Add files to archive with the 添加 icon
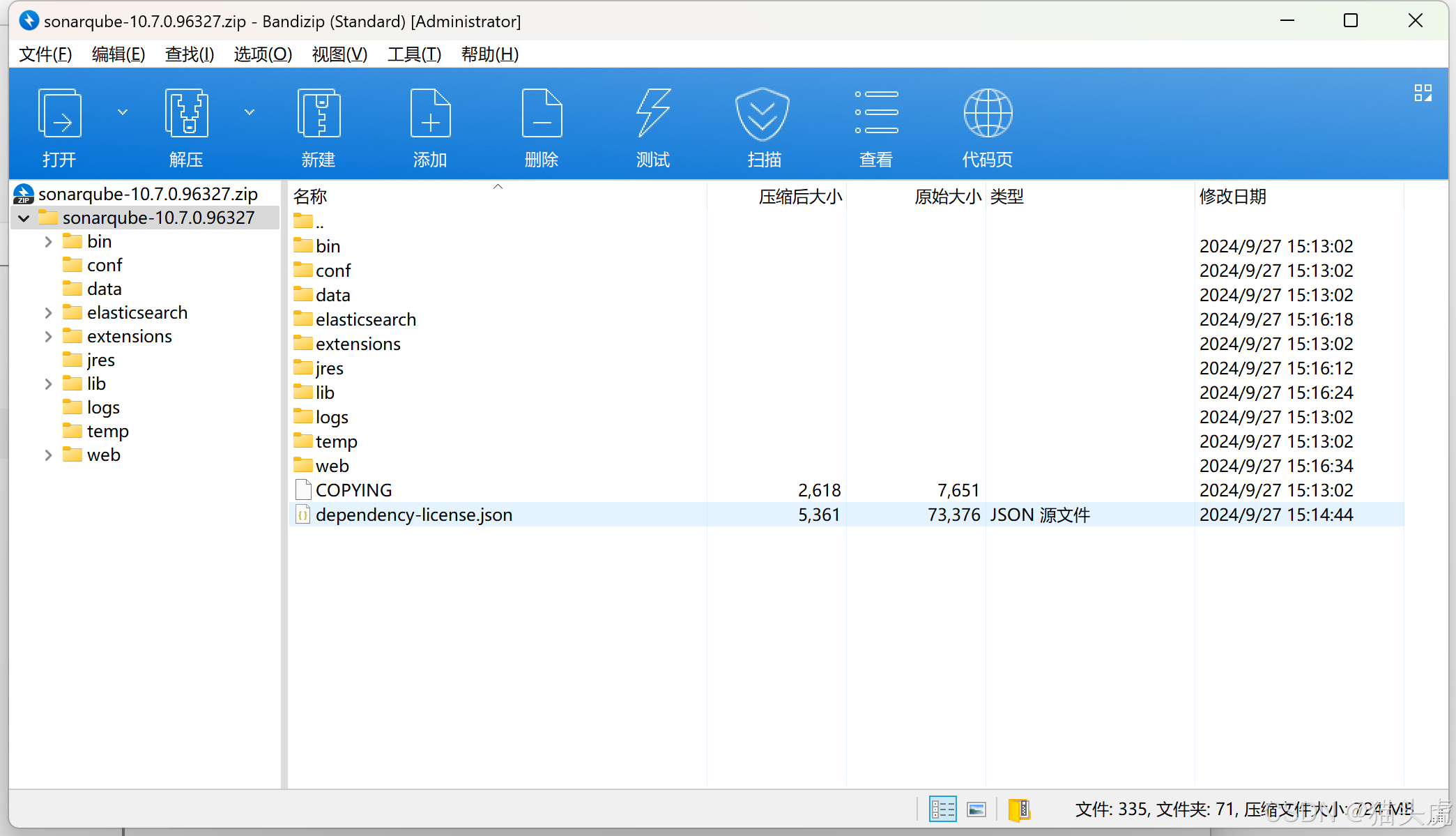 [x=429, y=126]
